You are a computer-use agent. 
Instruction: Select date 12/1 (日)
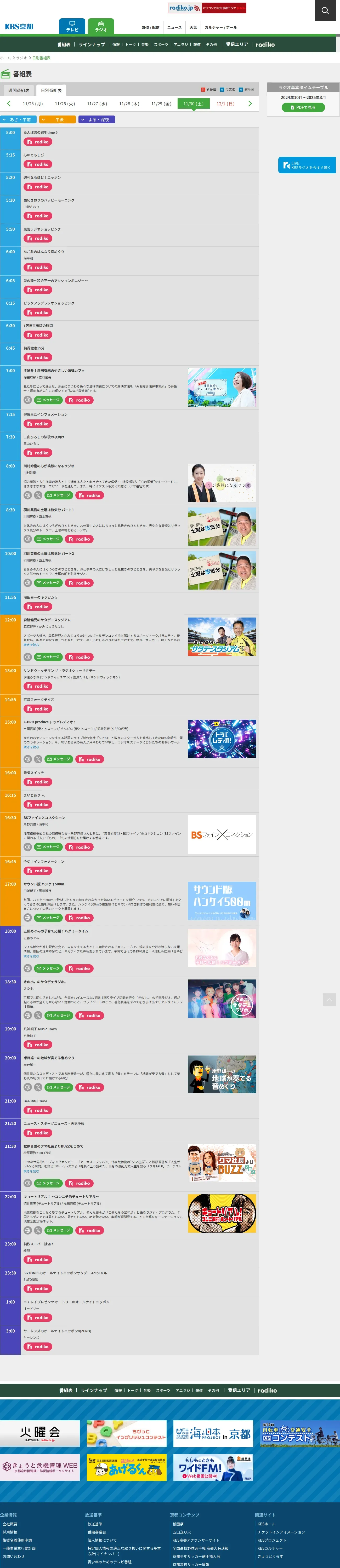pyautogui.click(x=225, y=103)
